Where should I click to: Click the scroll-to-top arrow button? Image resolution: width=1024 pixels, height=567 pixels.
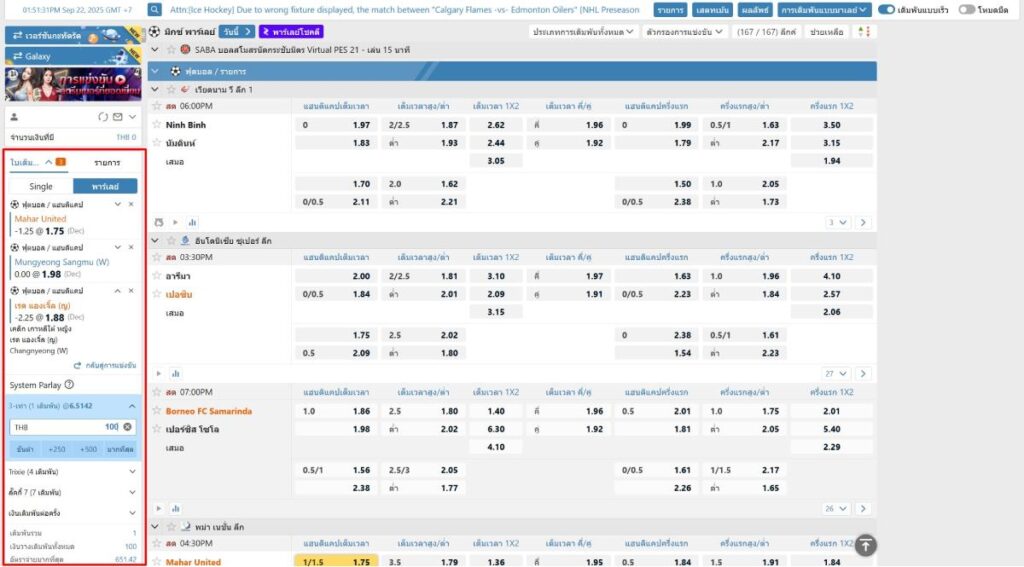(x=866, y=545)
